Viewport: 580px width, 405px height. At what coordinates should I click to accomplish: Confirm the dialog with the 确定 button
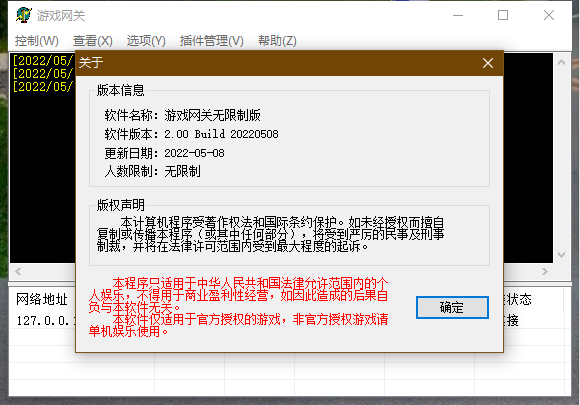(x=452, y=307)
